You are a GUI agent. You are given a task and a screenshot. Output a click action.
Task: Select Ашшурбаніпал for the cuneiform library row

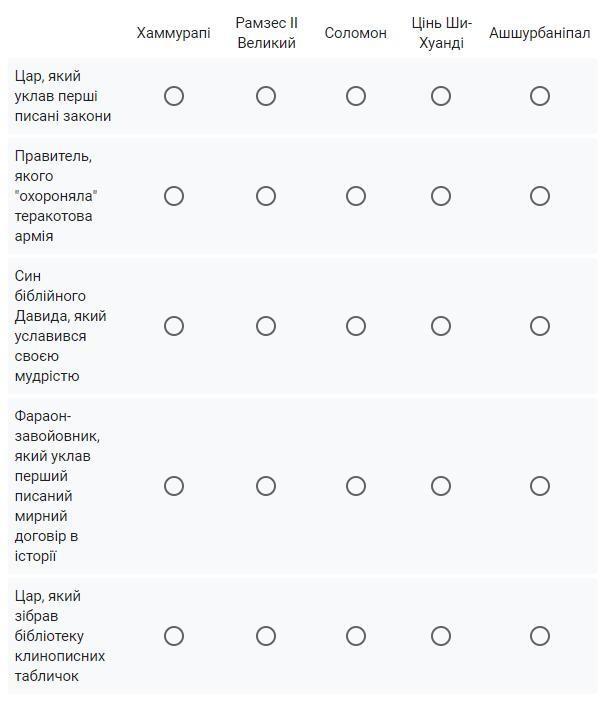tap(540, 636)
